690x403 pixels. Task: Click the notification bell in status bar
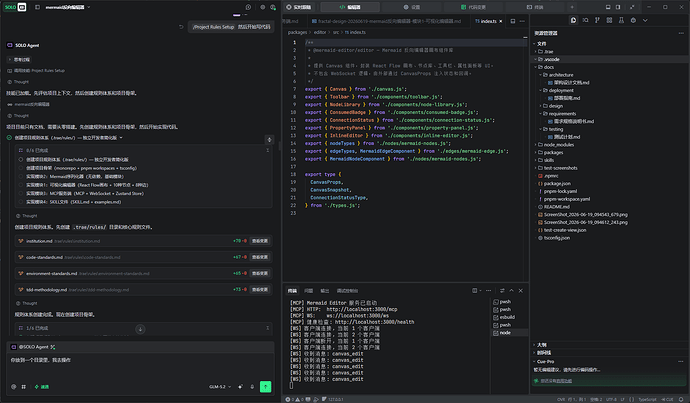tap(681, 399)
